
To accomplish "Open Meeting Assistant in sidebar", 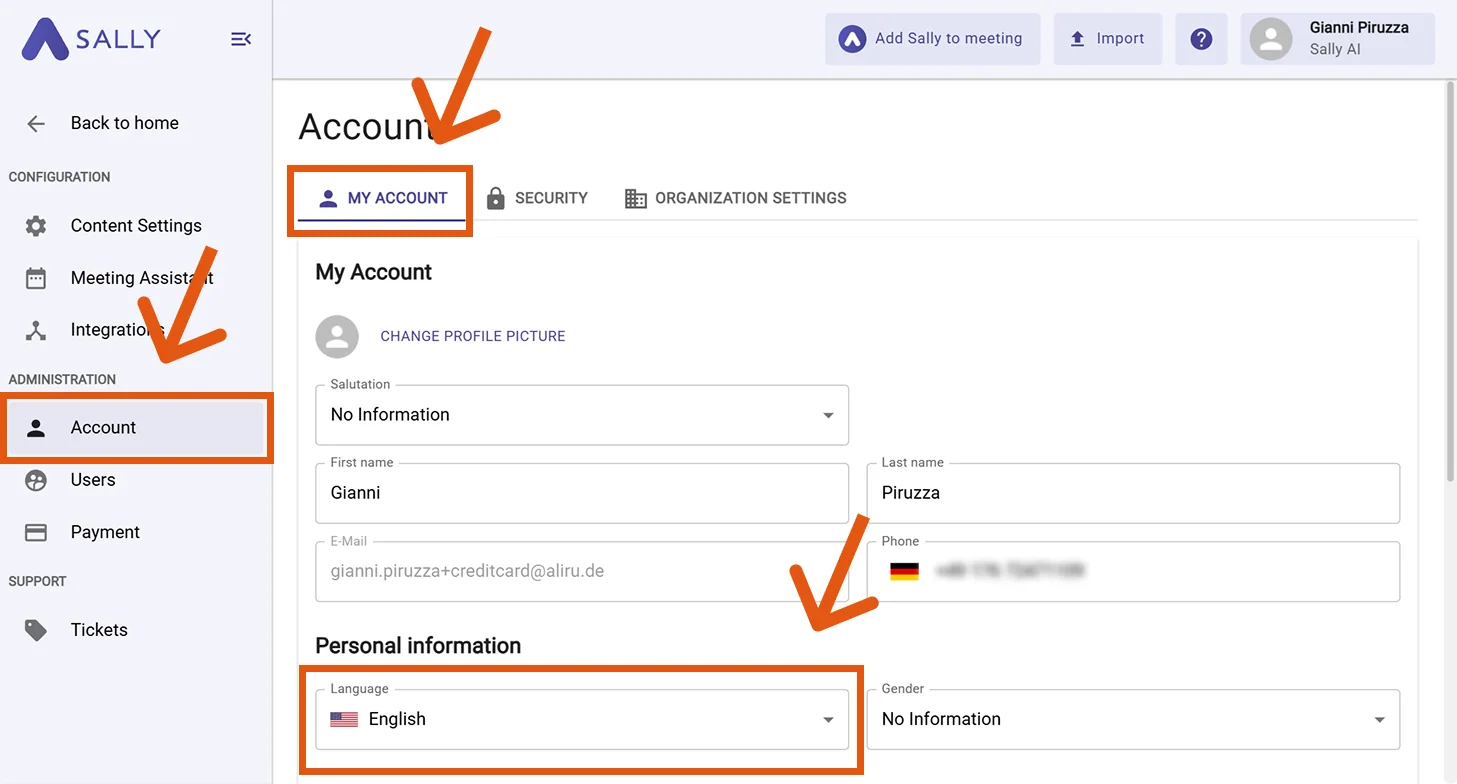I will tap(136, 278).
